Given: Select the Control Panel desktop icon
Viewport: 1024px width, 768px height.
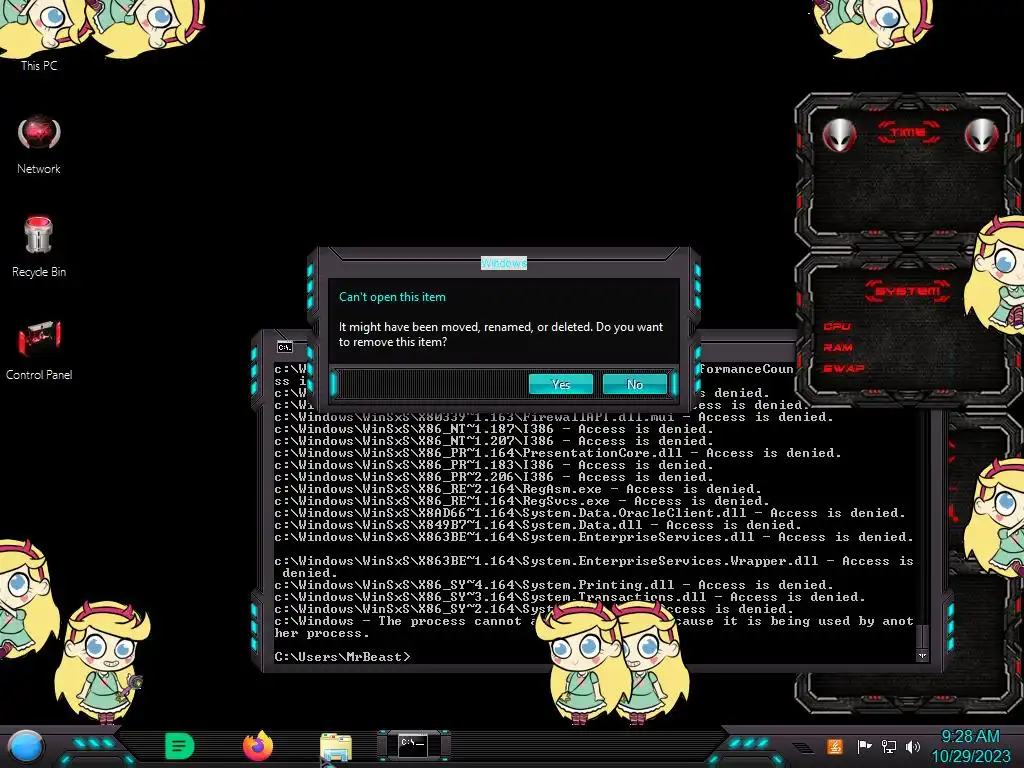Looking at the screenshot, I should pyautogui.click(x=39, y=351).
